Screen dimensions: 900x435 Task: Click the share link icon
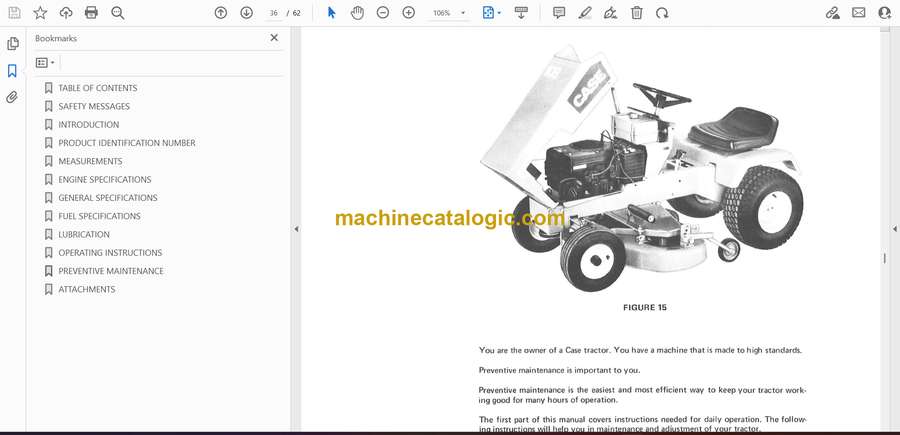point(832,13)
